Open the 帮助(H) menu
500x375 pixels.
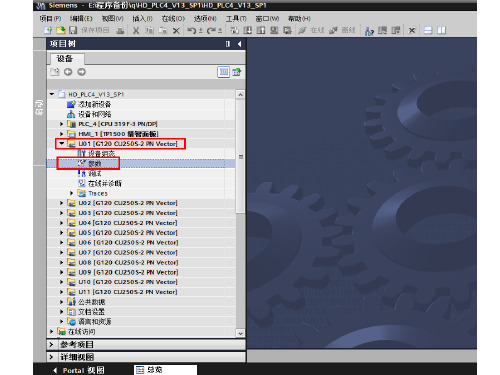click(x=299, y=19)
